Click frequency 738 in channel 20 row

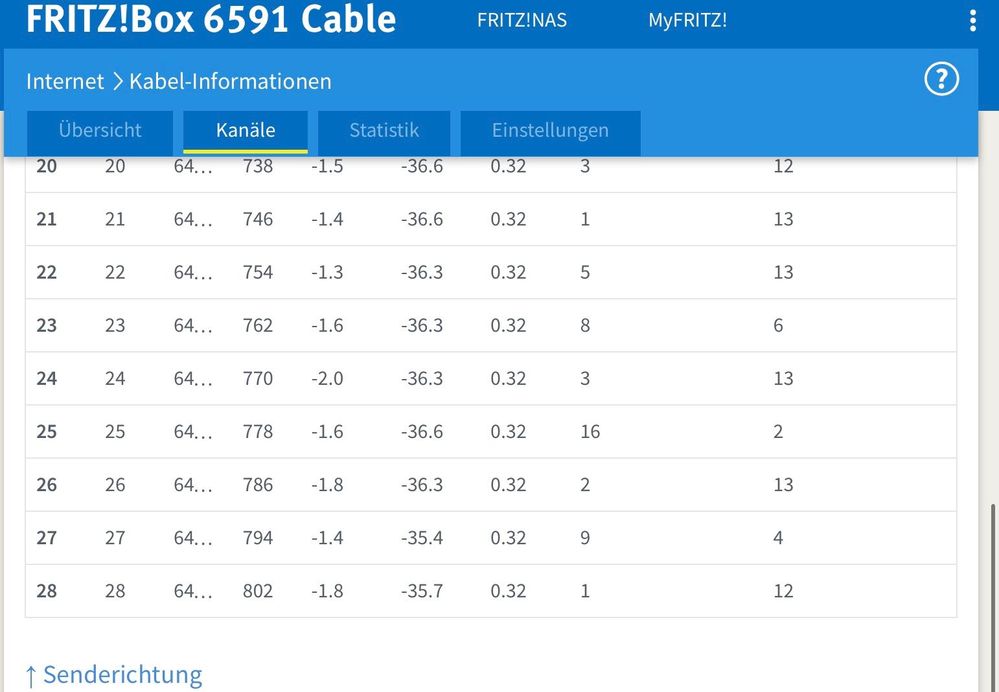(258, 166)
